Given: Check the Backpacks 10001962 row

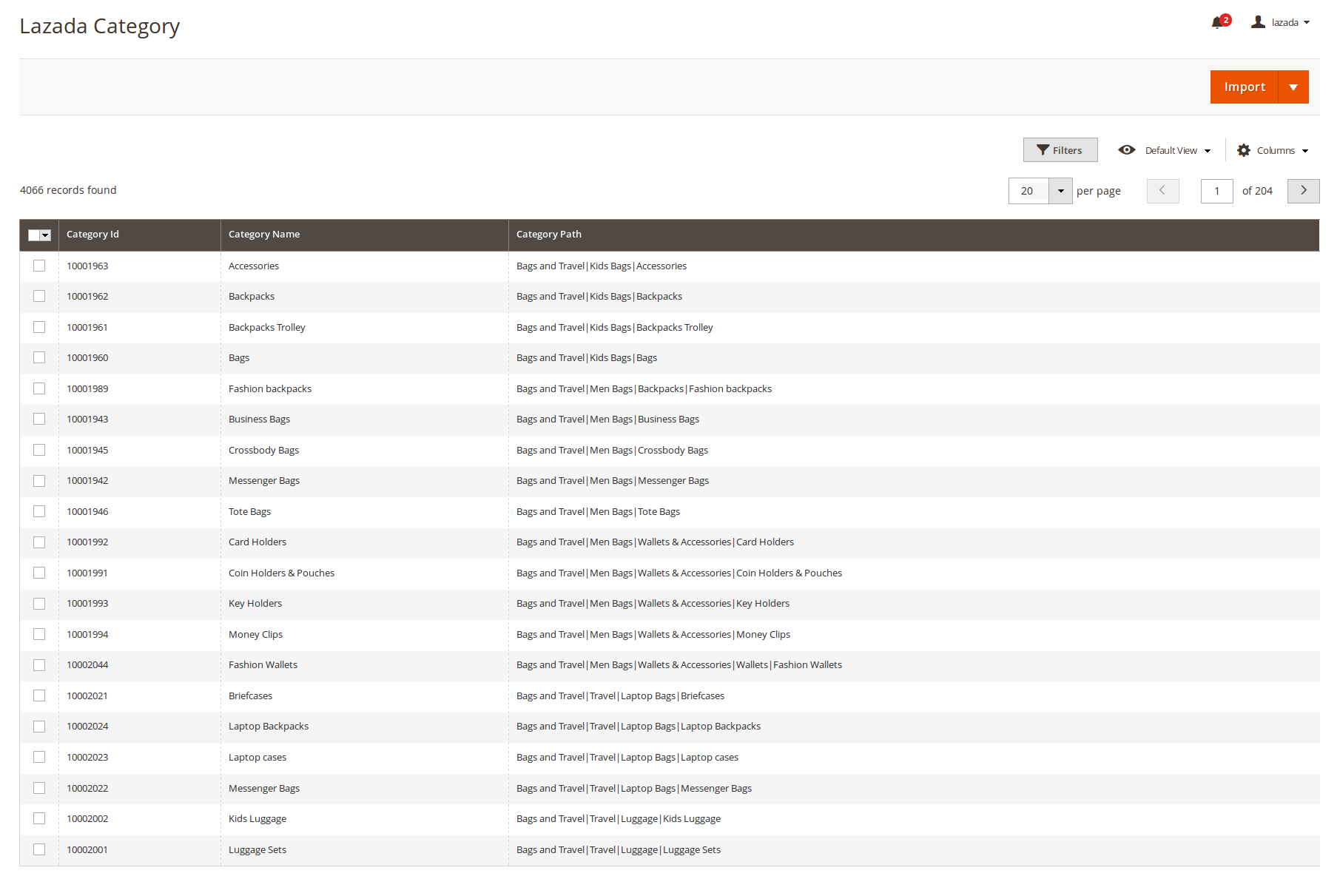Looking at the screenshot, I should [x=39, y=296].
